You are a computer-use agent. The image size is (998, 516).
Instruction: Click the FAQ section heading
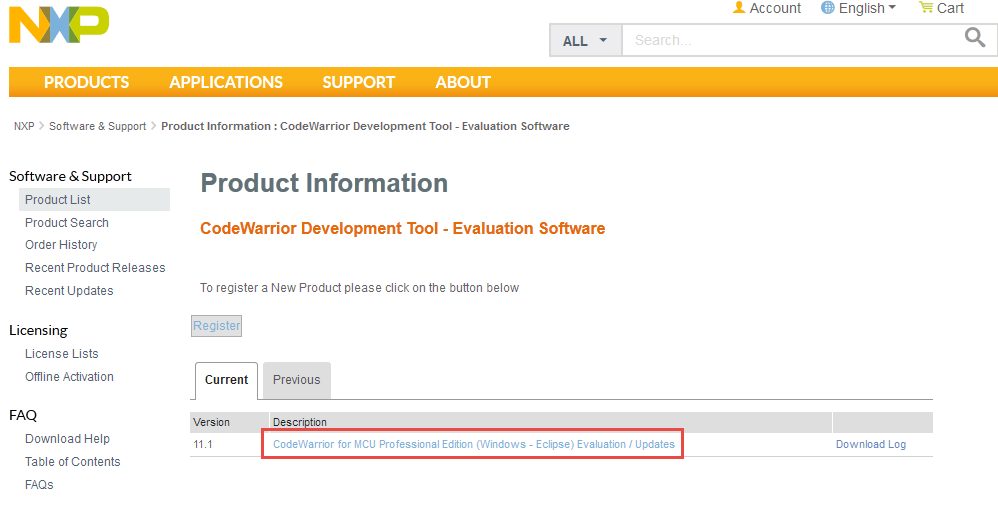pyautogui.click(x=23, y=415)
